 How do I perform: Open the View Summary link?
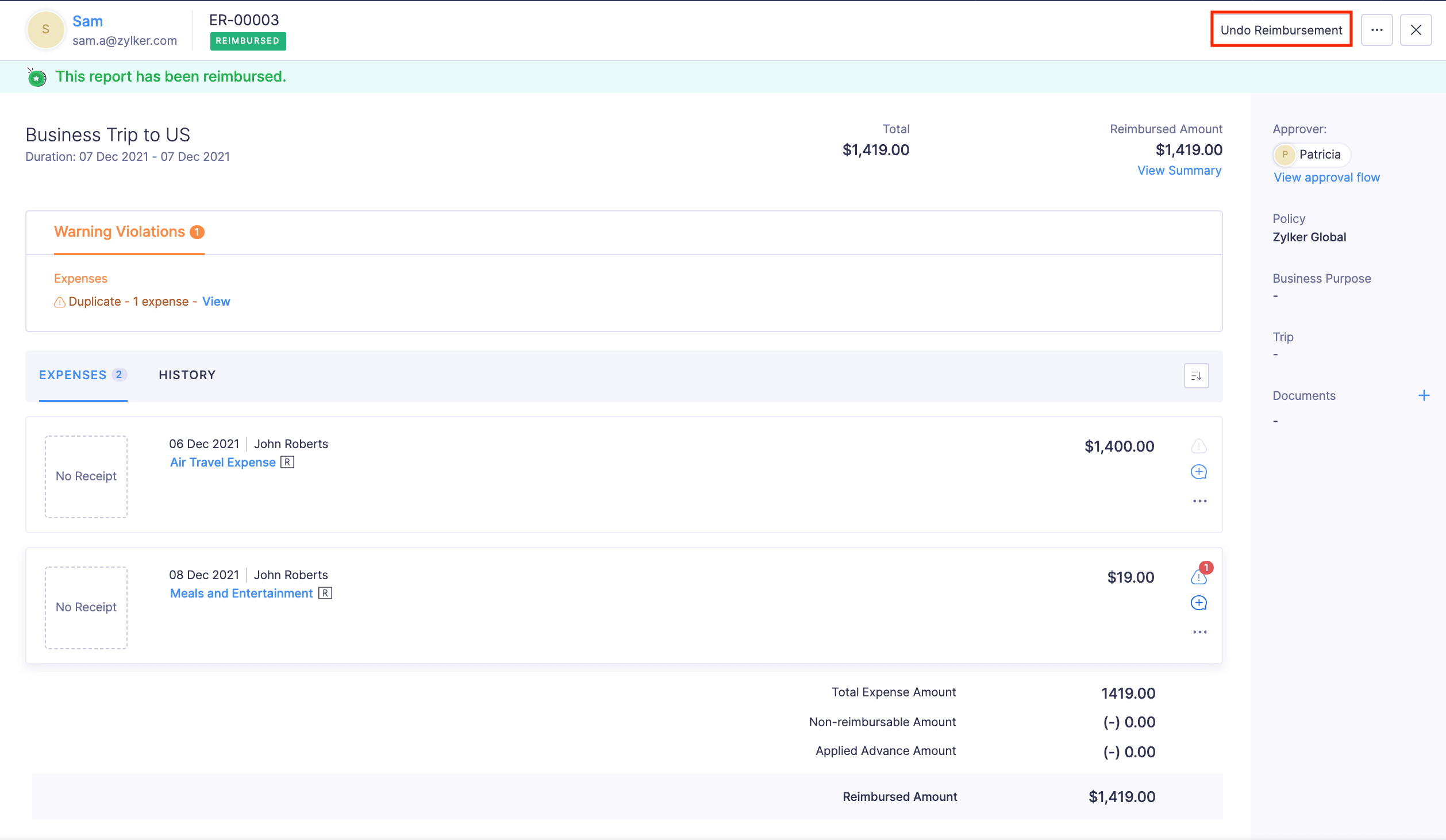1179,170
